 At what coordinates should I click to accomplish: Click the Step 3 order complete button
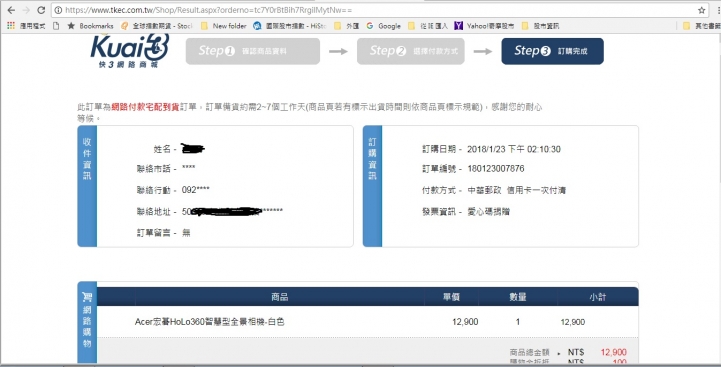click(x=552, y=51)
